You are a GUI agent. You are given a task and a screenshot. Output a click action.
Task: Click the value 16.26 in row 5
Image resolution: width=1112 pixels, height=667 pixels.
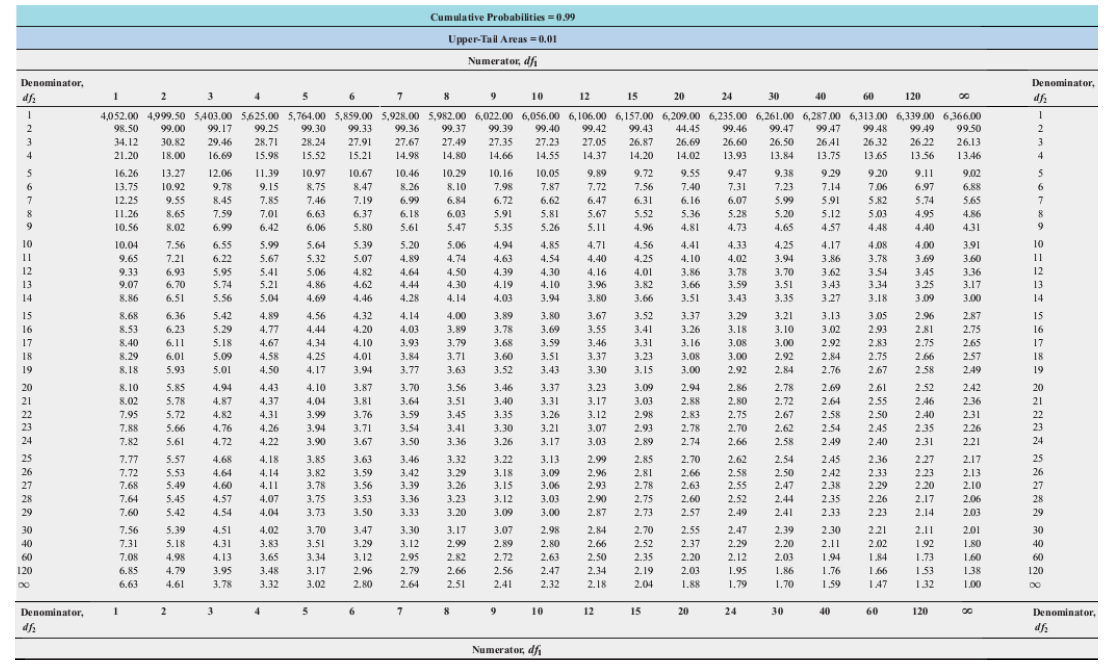[x=126, y=173]
